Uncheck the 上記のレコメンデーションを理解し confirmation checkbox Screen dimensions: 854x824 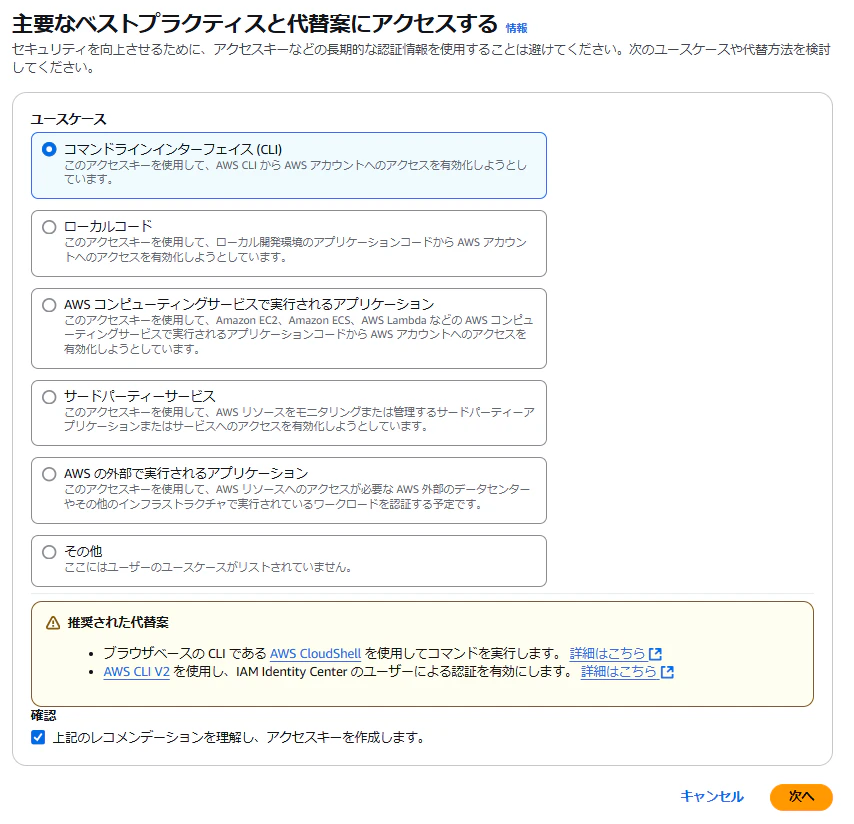[38, 737]
